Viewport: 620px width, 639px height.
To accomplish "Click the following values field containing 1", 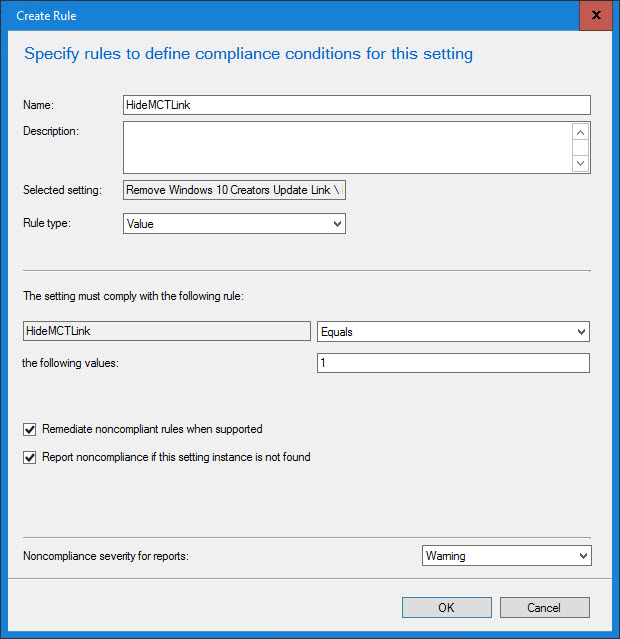I will 453,363.
